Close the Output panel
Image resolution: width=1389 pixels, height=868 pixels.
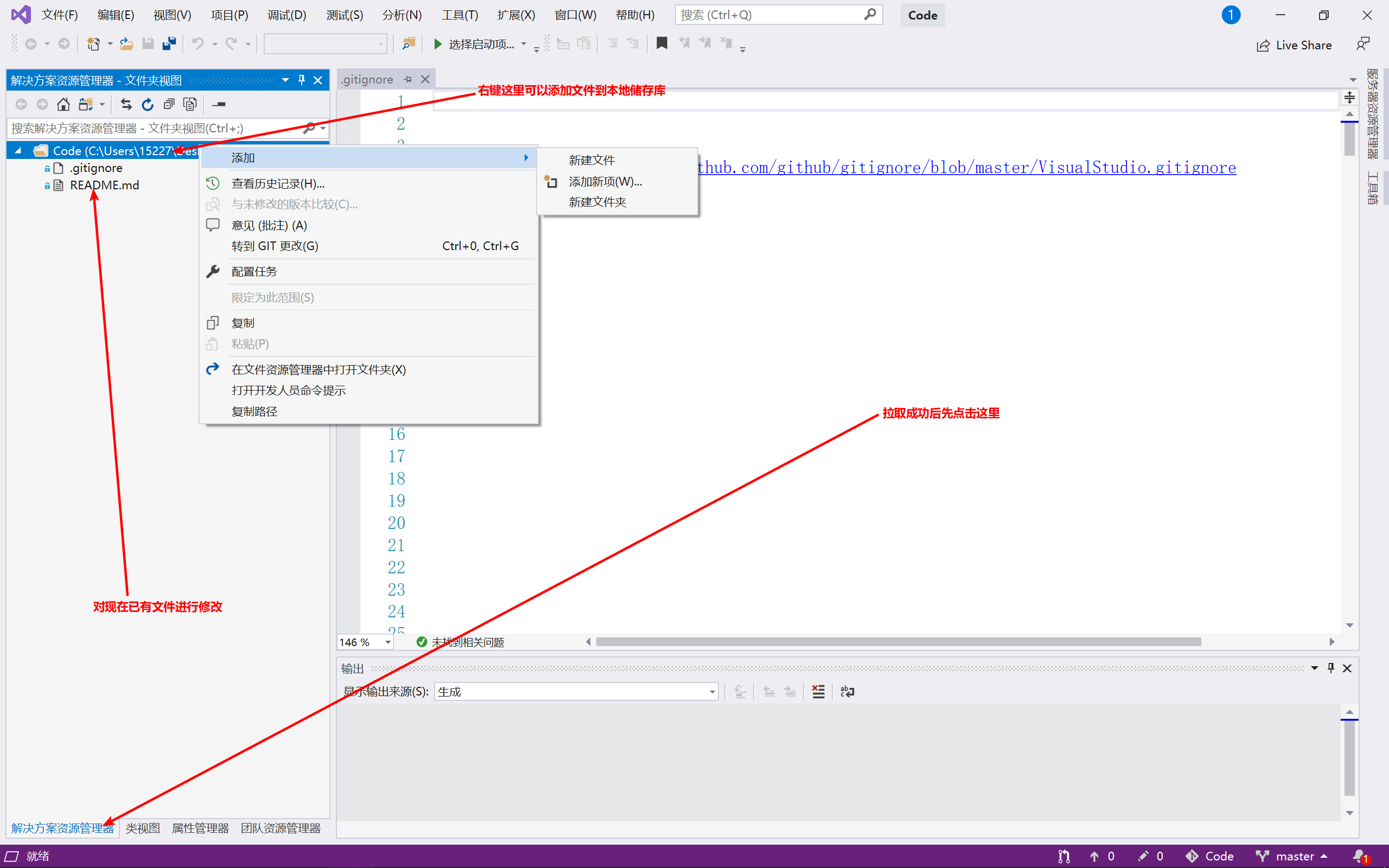click(1348, 668)
